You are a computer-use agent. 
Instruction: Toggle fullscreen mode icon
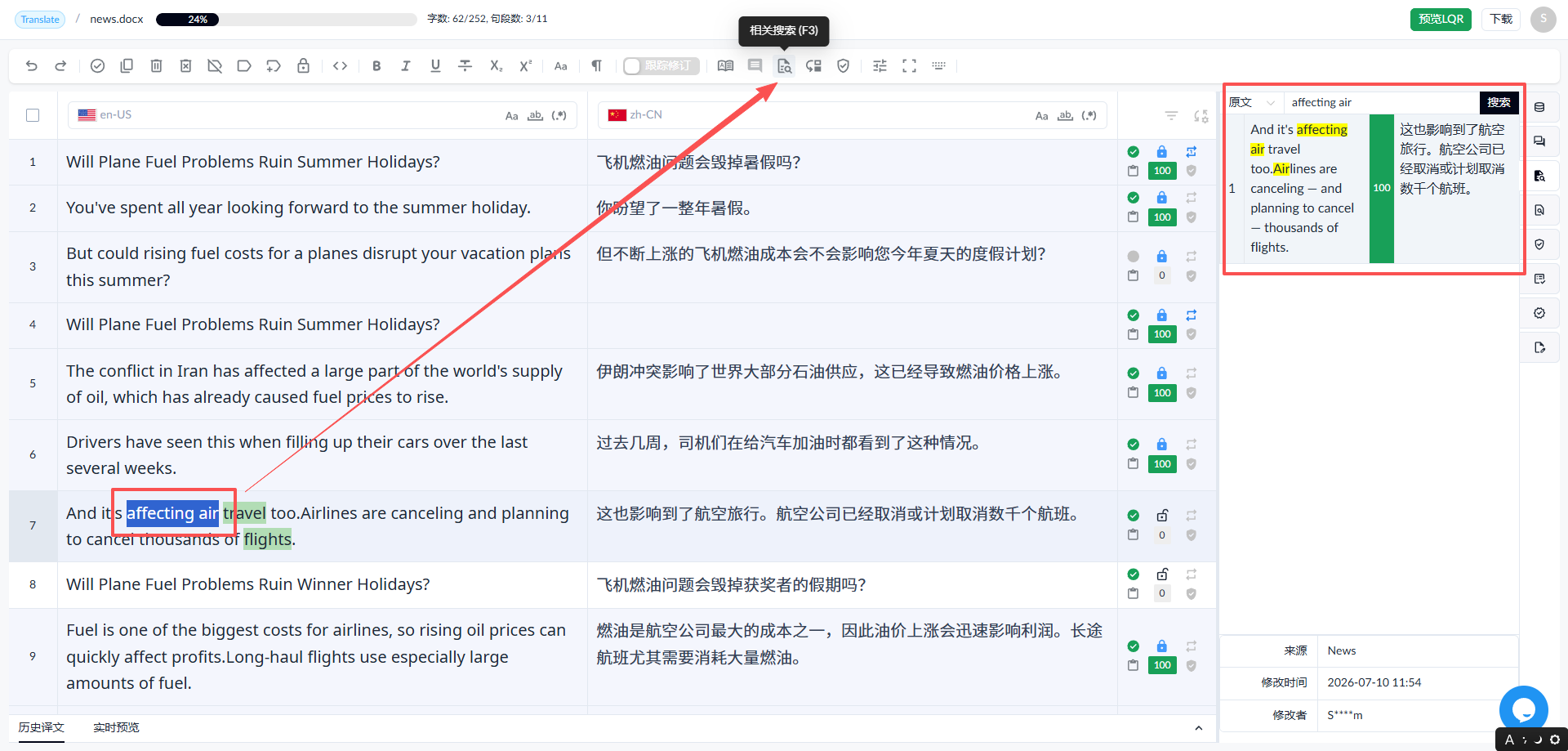click(909, 66)
